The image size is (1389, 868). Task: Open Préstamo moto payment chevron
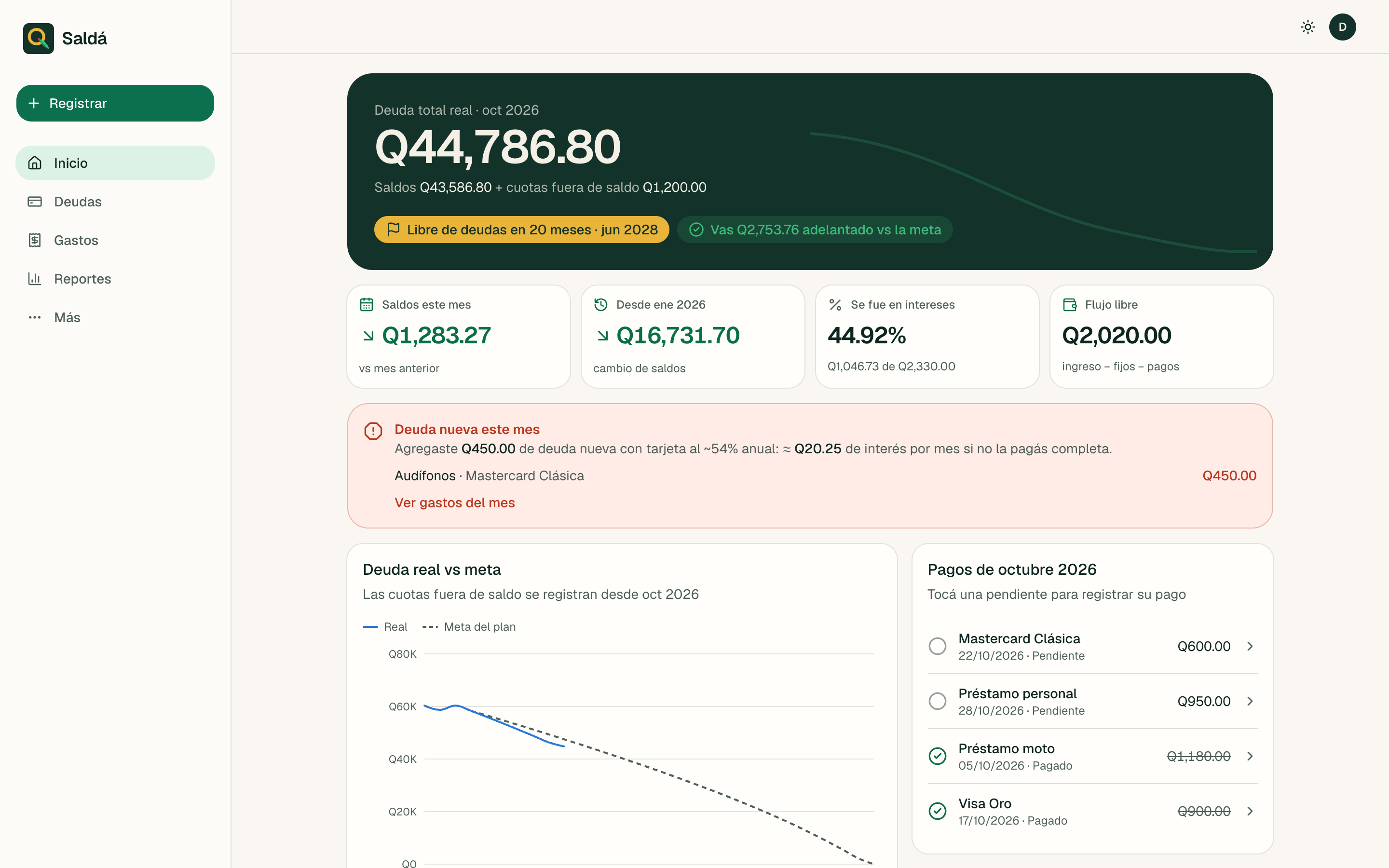pos(1250,756)
